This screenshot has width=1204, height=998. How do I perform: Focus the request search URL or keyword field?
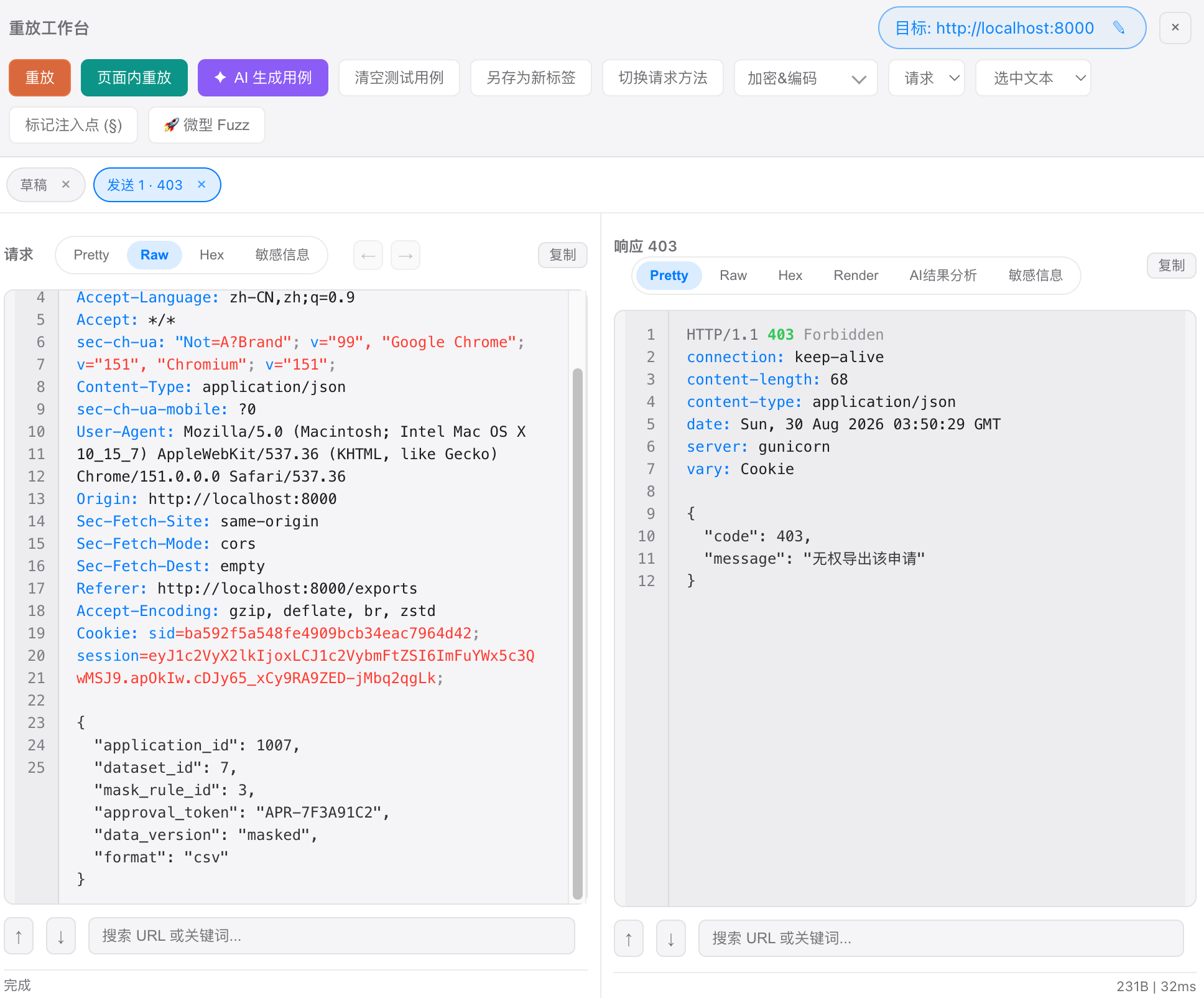click(331, 936)
